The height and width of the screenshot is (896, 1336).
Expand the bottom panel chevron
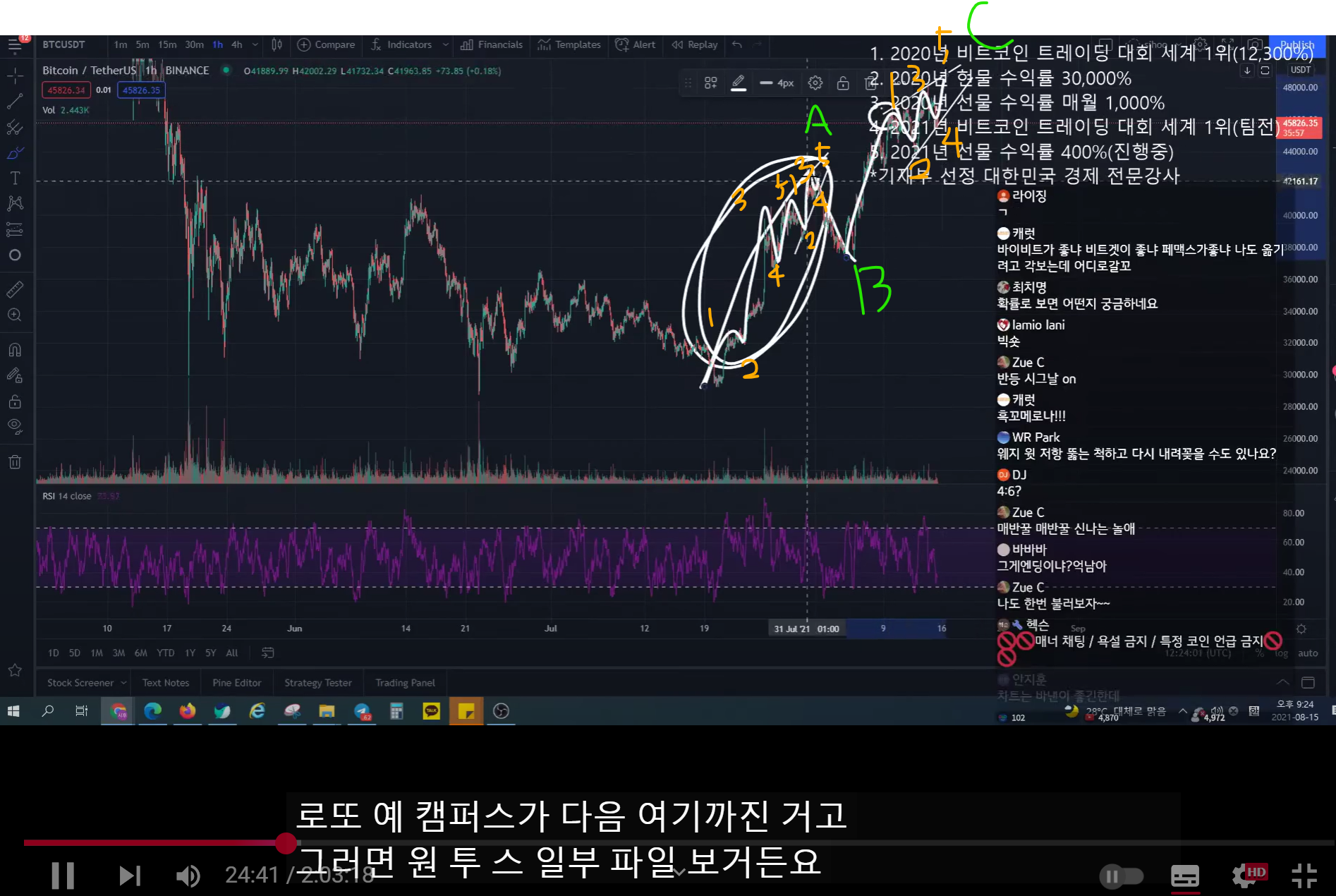1283,682
